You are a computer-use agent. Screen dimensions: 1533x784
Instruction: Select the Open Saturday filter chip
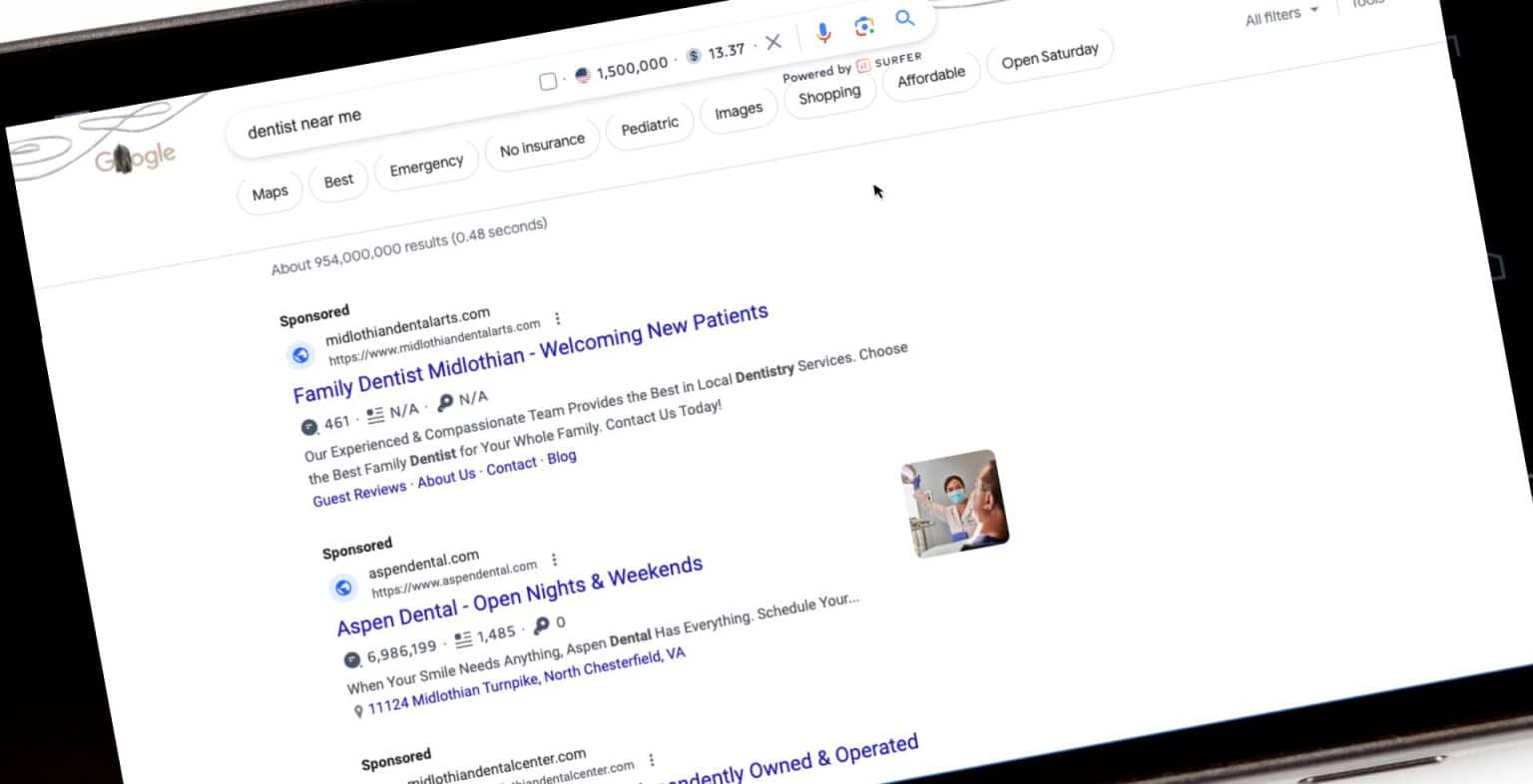1050,56
